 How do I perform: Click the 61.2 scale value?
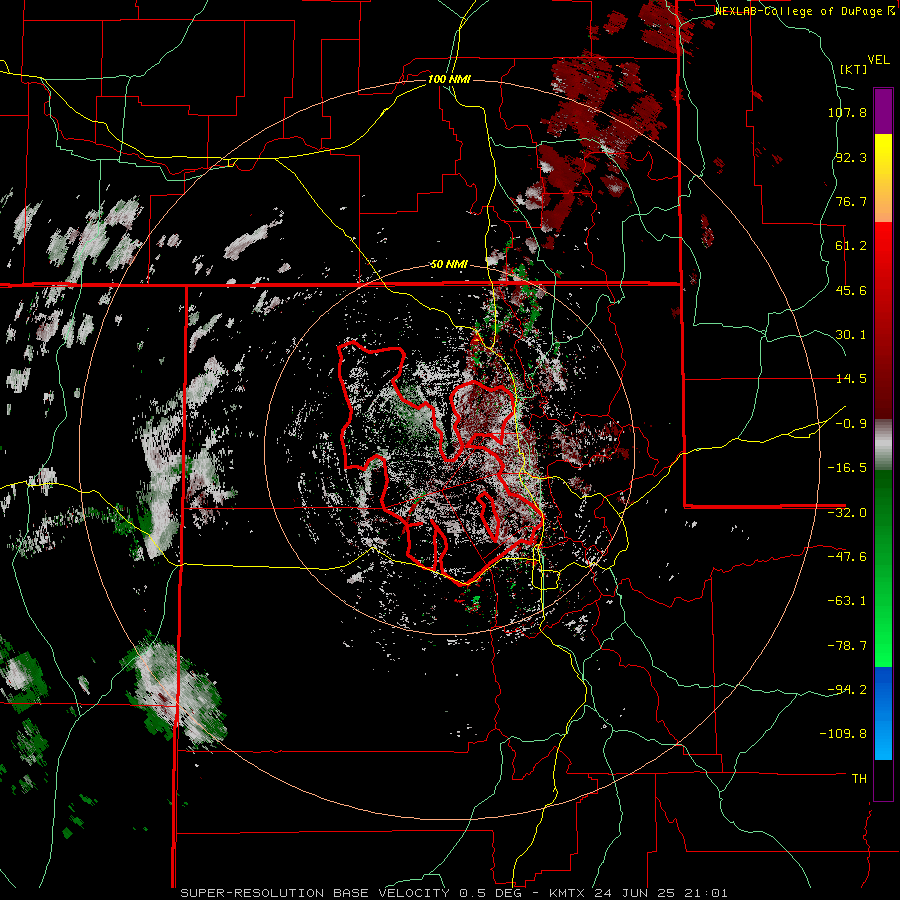point(851,246)
